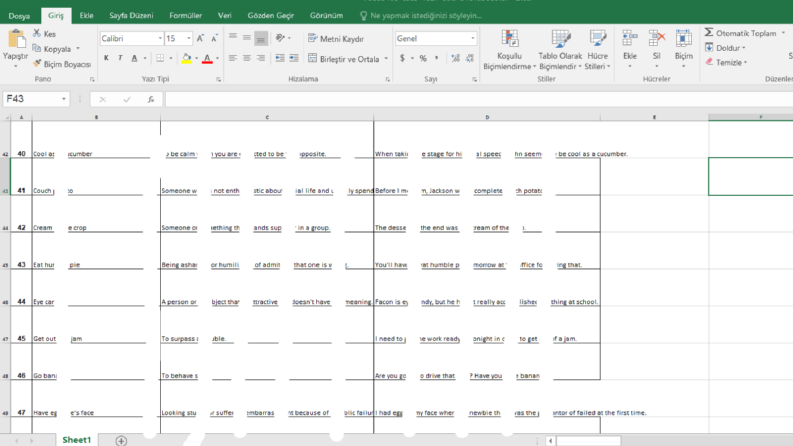Toggle bold K formatting

click(106, 58)
